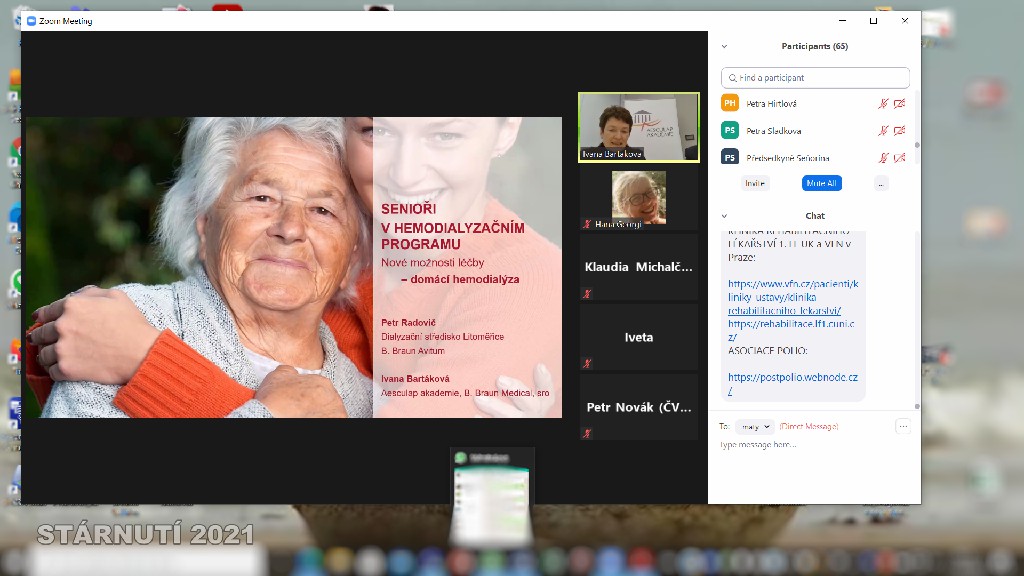Collapse the Participants panel chevron
The image size is (1024, 576).
(725, 46)
